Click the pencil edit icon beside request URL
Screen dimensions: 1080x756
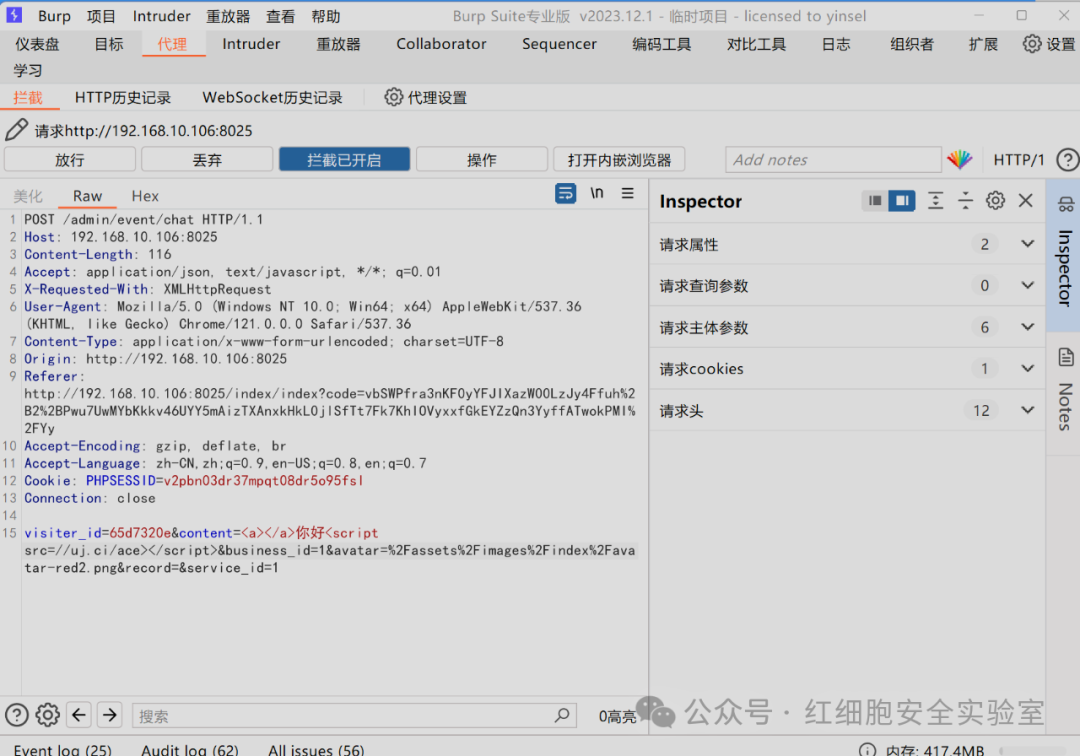(16, 129)
